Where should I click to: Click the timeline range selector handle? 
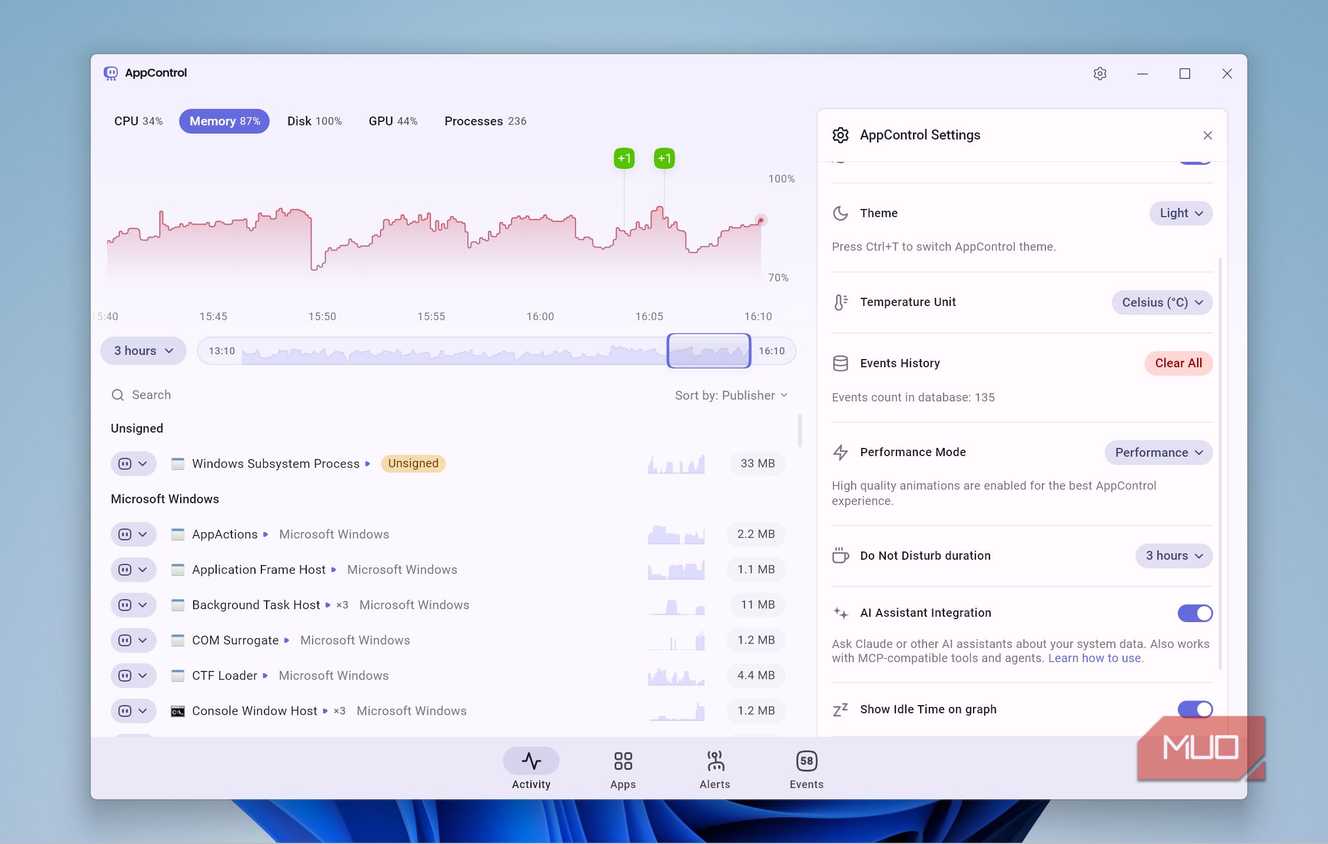pyautogui.click(x=709, y=351)
